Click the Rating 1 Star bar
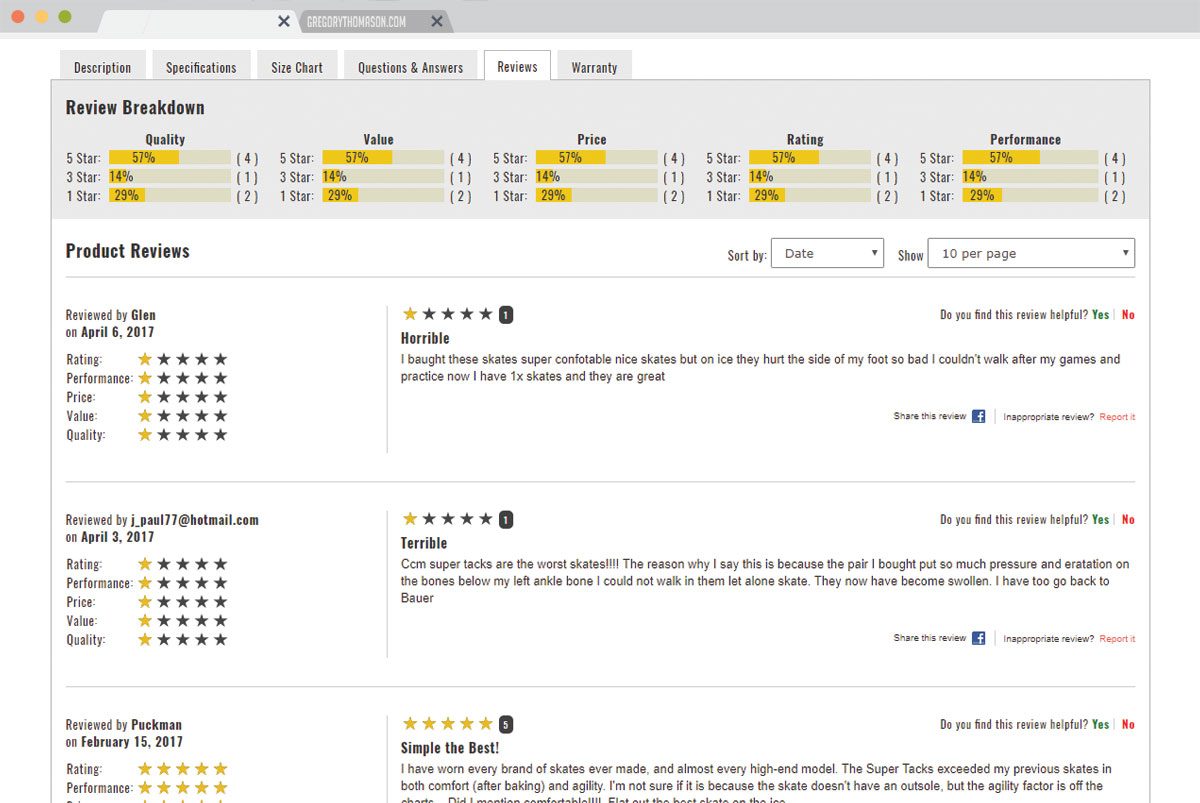Viewport: 1200px width, 803px height. 810,196
